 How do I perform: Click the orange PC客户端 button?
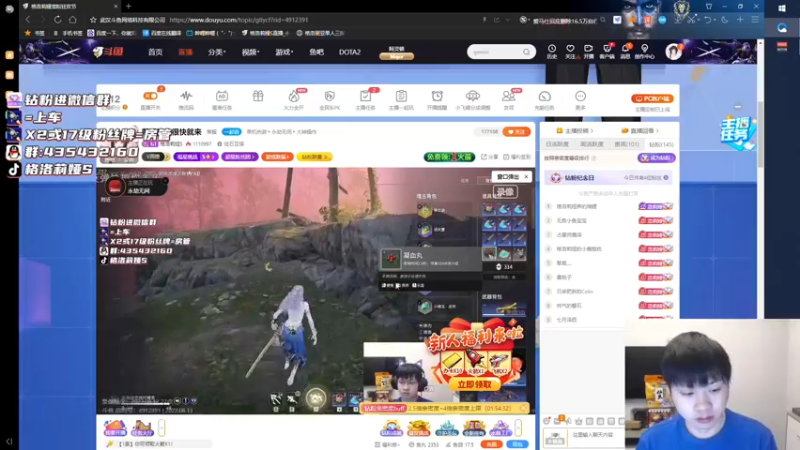tap(652, 98)
